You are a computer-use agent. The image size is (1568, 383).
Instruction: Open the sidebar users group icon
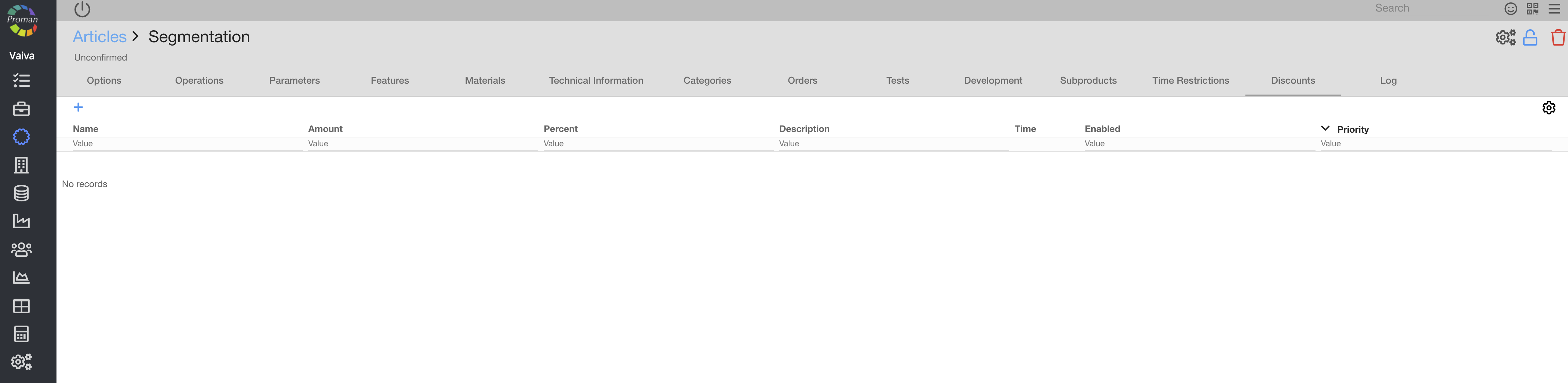click(x=21, y=249)
